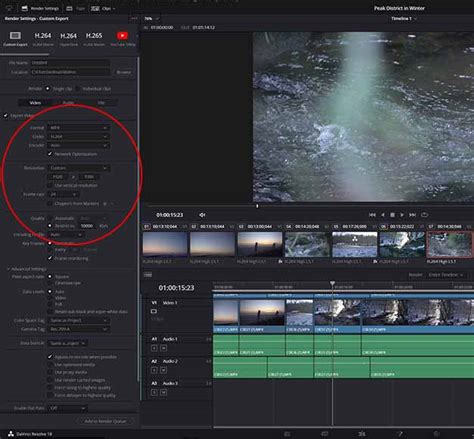Open the Color Space Tag dropdown
The image size is (474, 439).
click(x=79, y=320)
